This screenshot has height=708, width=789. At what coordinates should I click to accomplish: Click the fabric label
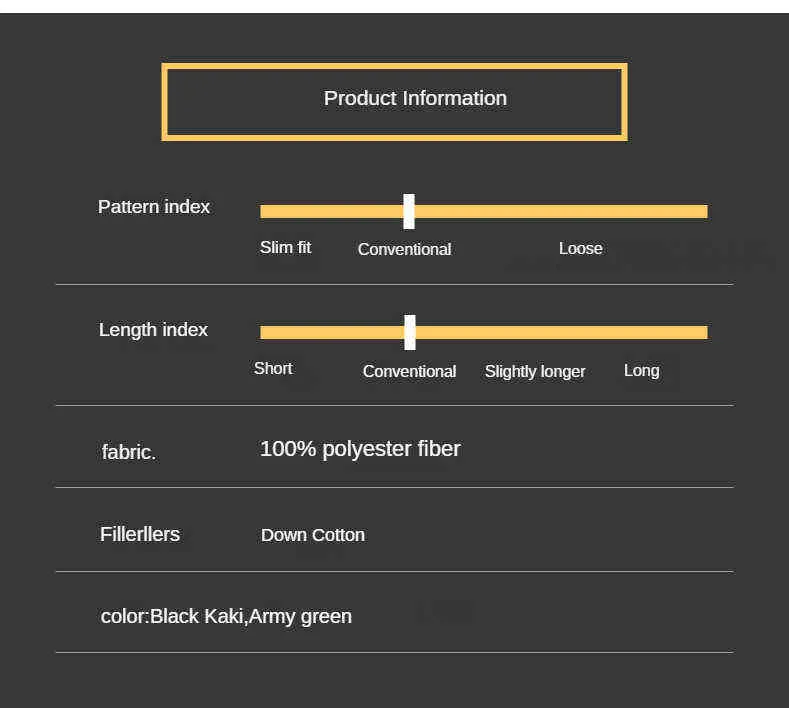pyautogui.click(x=129, y=452)
